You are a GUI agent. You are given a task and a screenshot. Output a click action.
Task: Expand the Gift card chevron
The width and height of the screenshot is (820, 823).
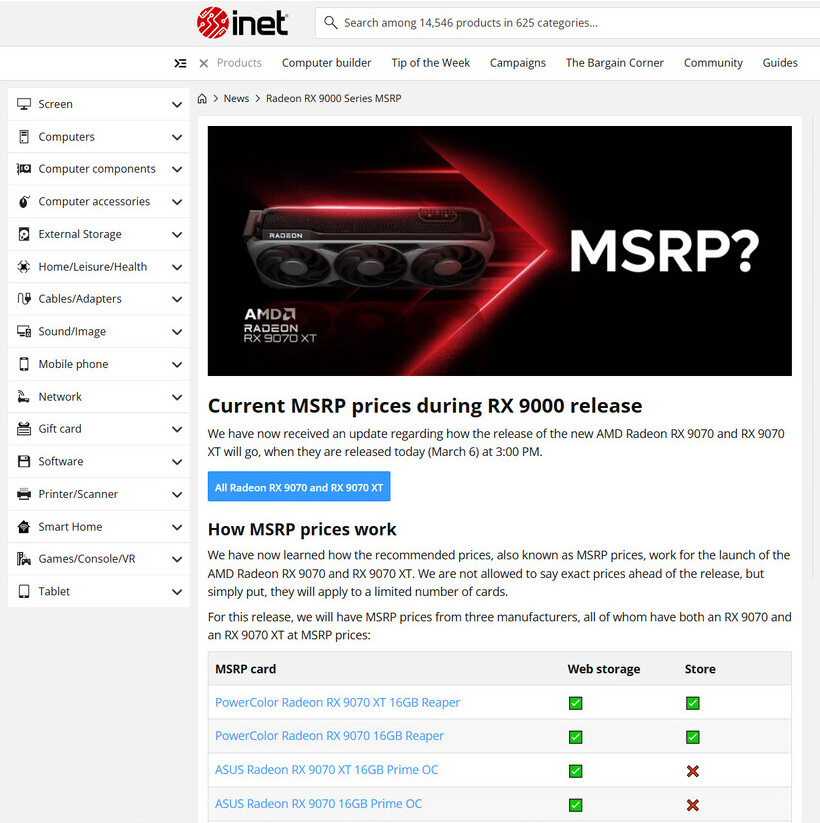pos(177,429)
